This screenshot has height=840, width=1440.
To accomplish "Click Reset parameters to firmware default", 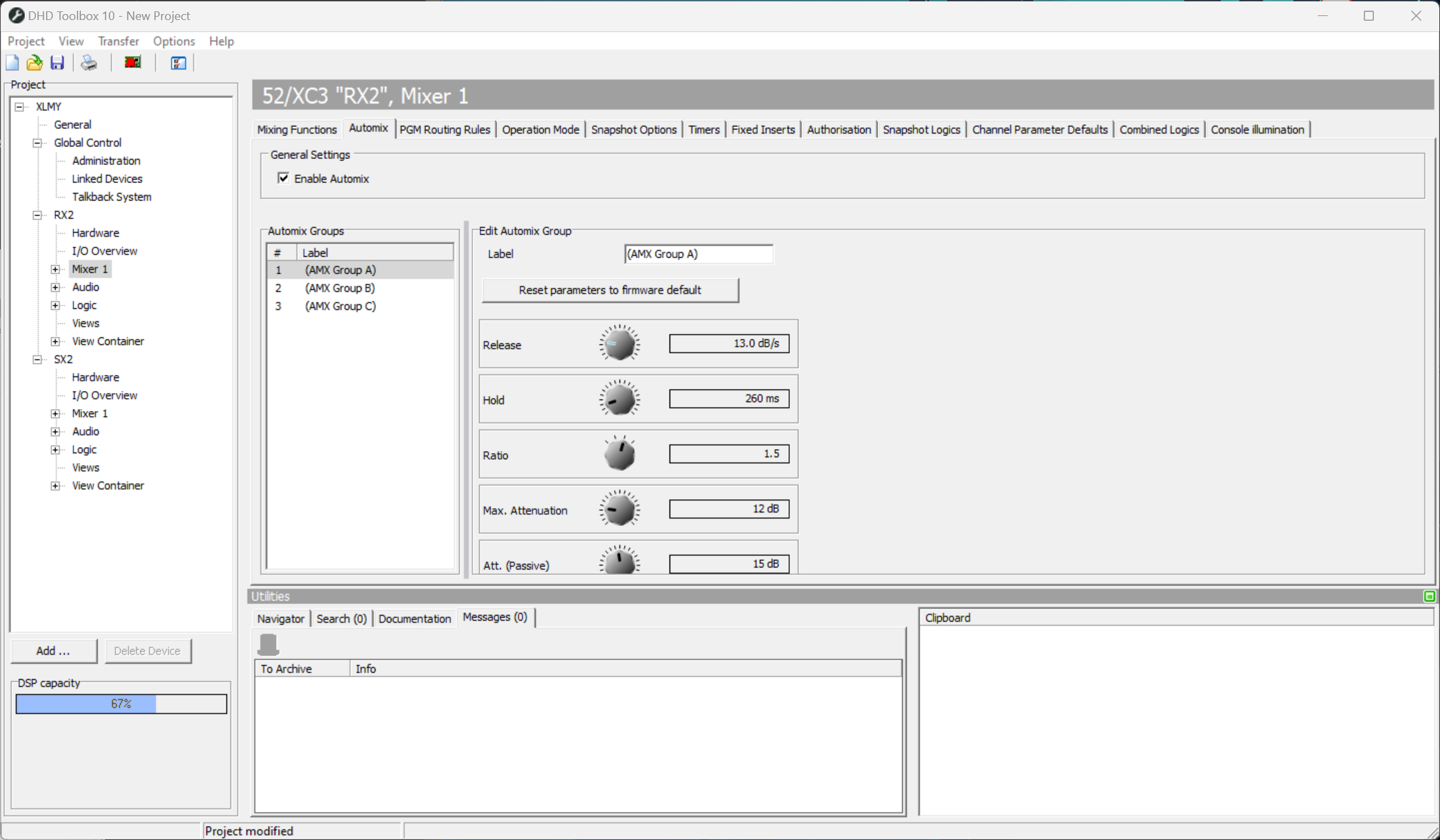I will tap(609, 289).
